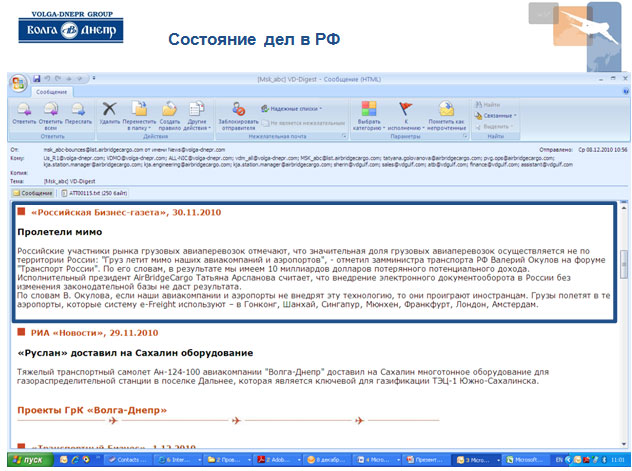Forward the message with Переслать
This screenshot has width=632, height=471.
pyautogui.click(x=78, y=113)
